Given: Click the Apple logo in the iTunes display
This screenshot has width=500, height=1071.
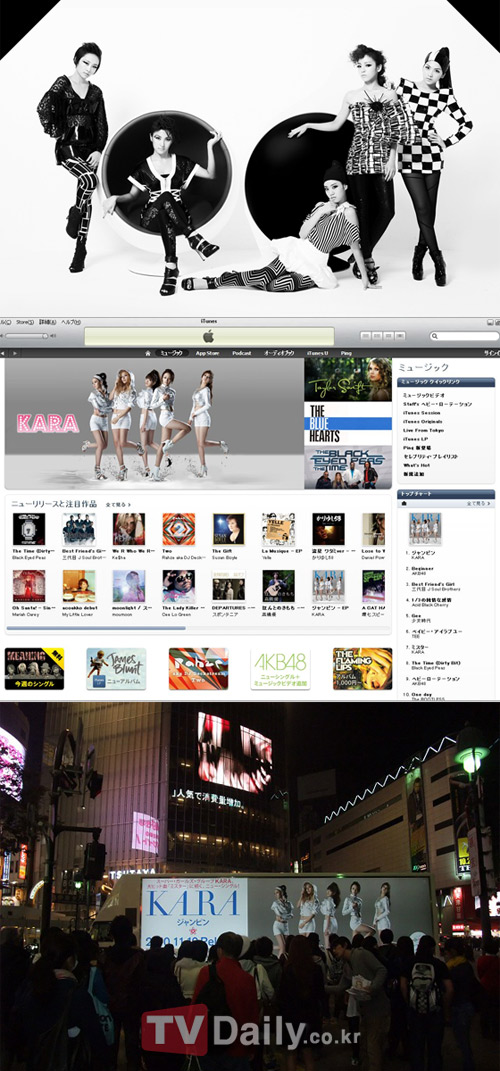Looking at the screenshot, I should point(209,336).
